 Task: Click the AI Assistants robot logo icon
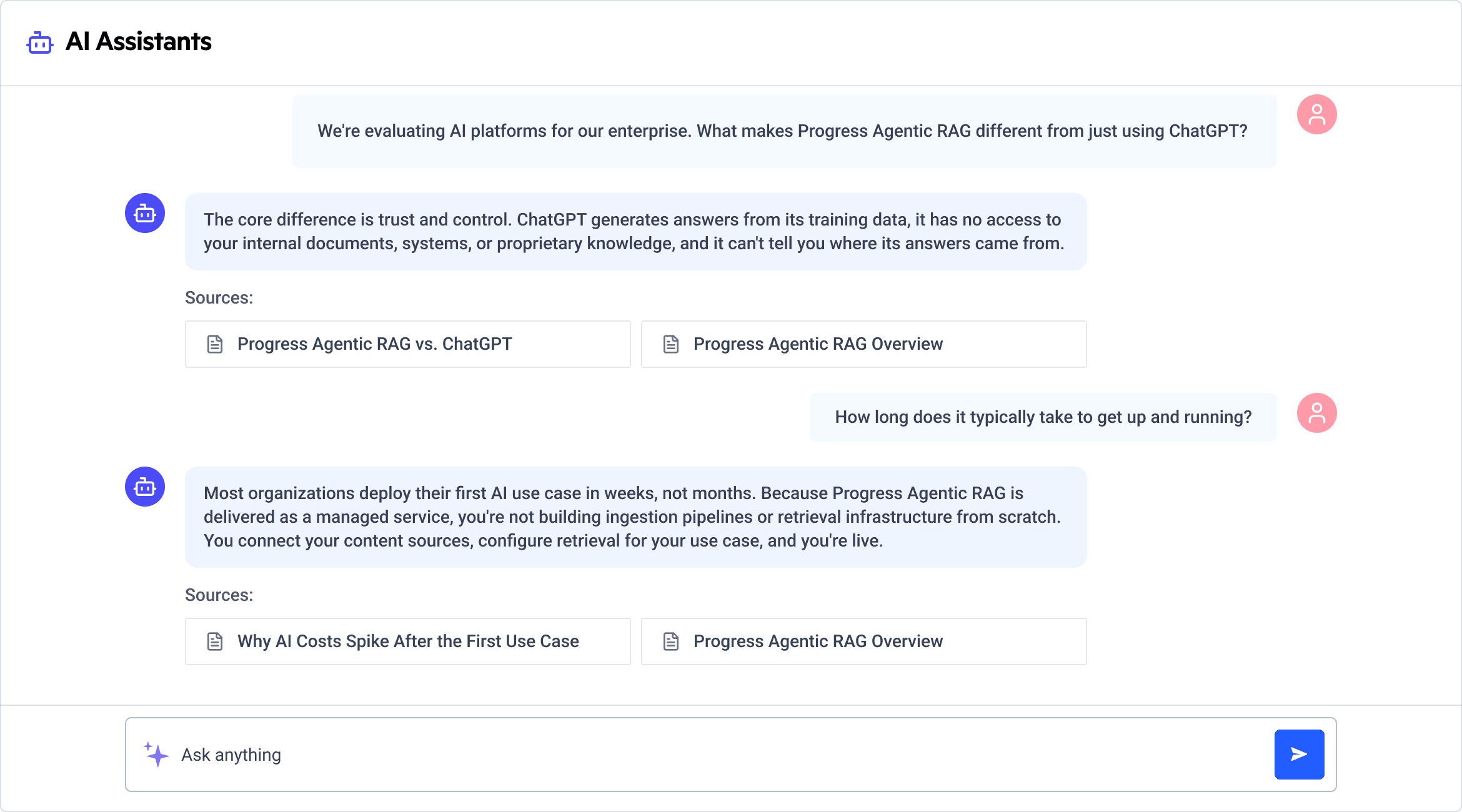tap(40, 42)
